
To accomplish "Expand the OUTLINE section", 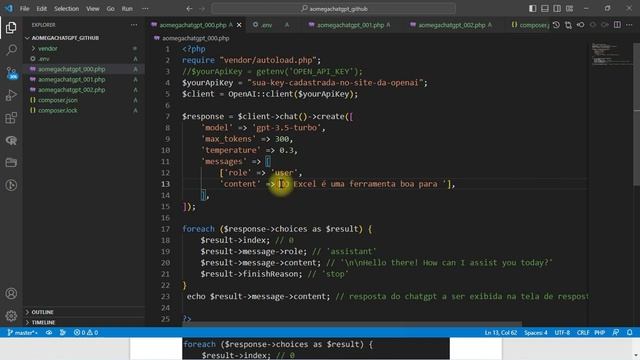I will [x=83, y=312].
